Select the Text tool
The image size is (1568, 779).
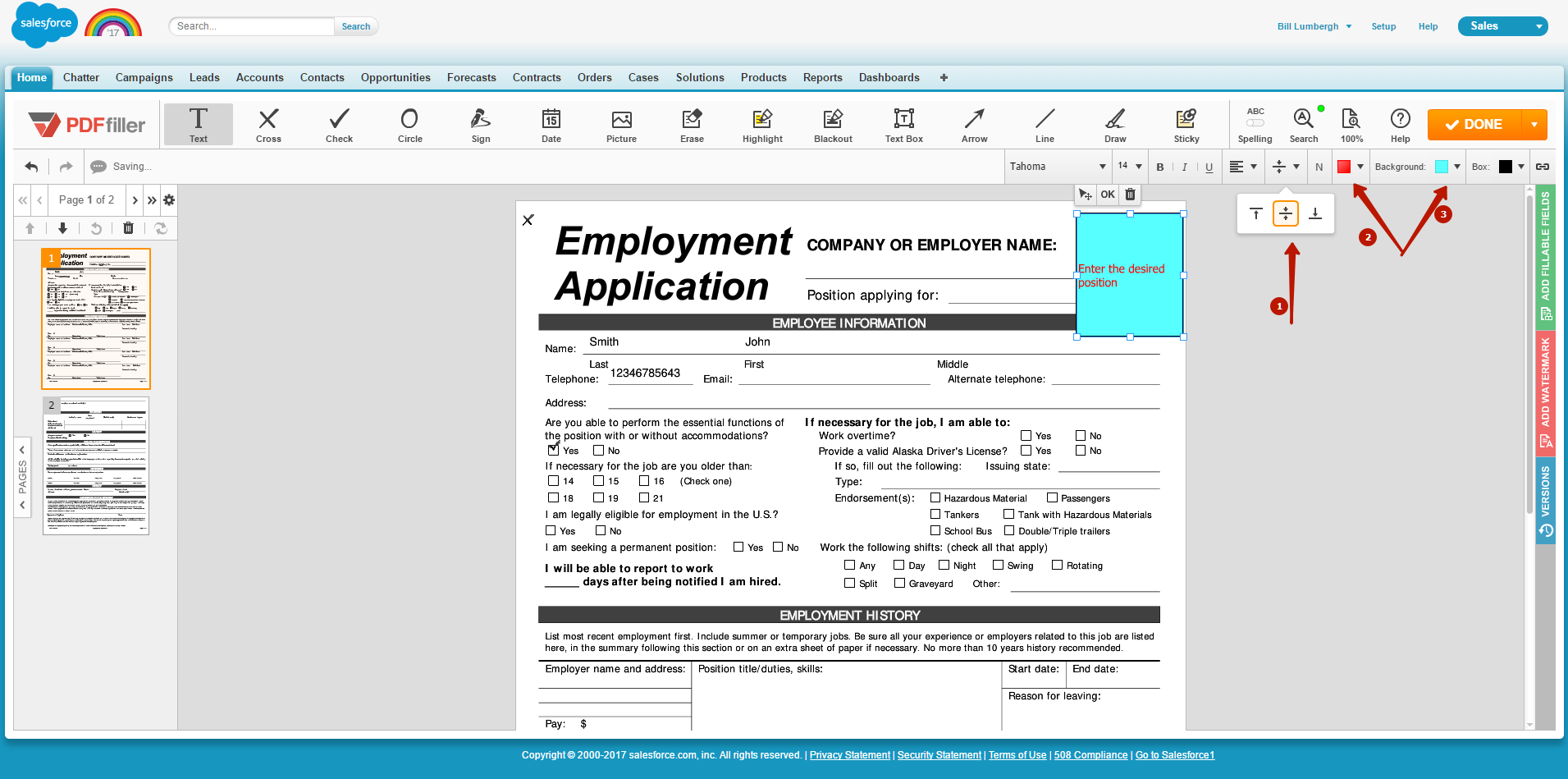[199, 125]
